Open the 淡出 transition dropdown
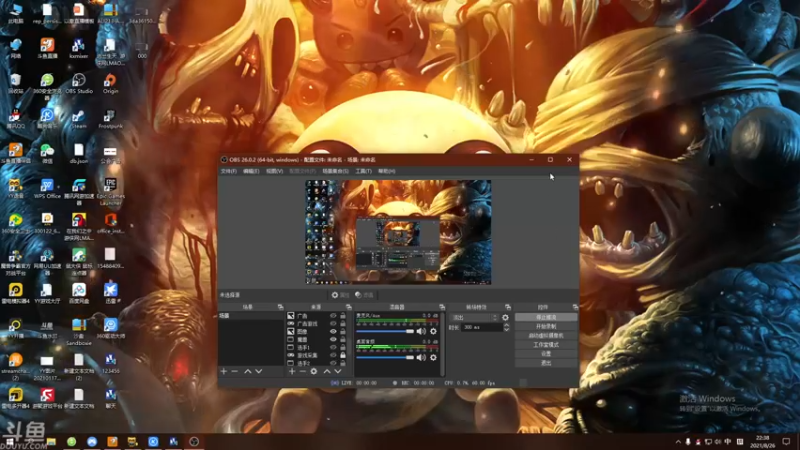Image resolution: width=800 pixels, height=450 pixels. click(474, 317)
